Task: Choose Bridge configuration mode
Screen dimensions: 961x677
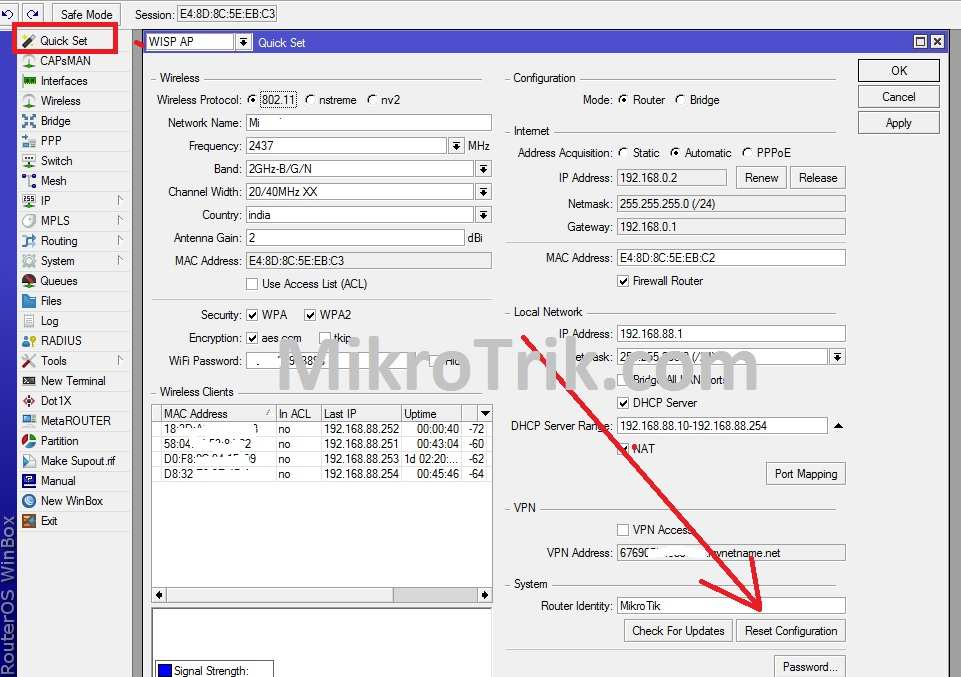Action: click(x=680, y=99)
